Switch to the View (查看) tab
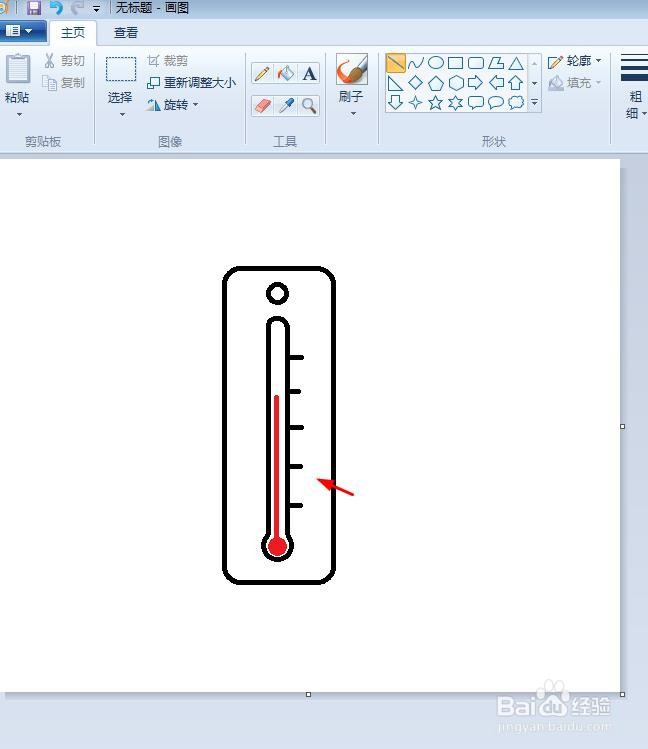 click(126, 32)
